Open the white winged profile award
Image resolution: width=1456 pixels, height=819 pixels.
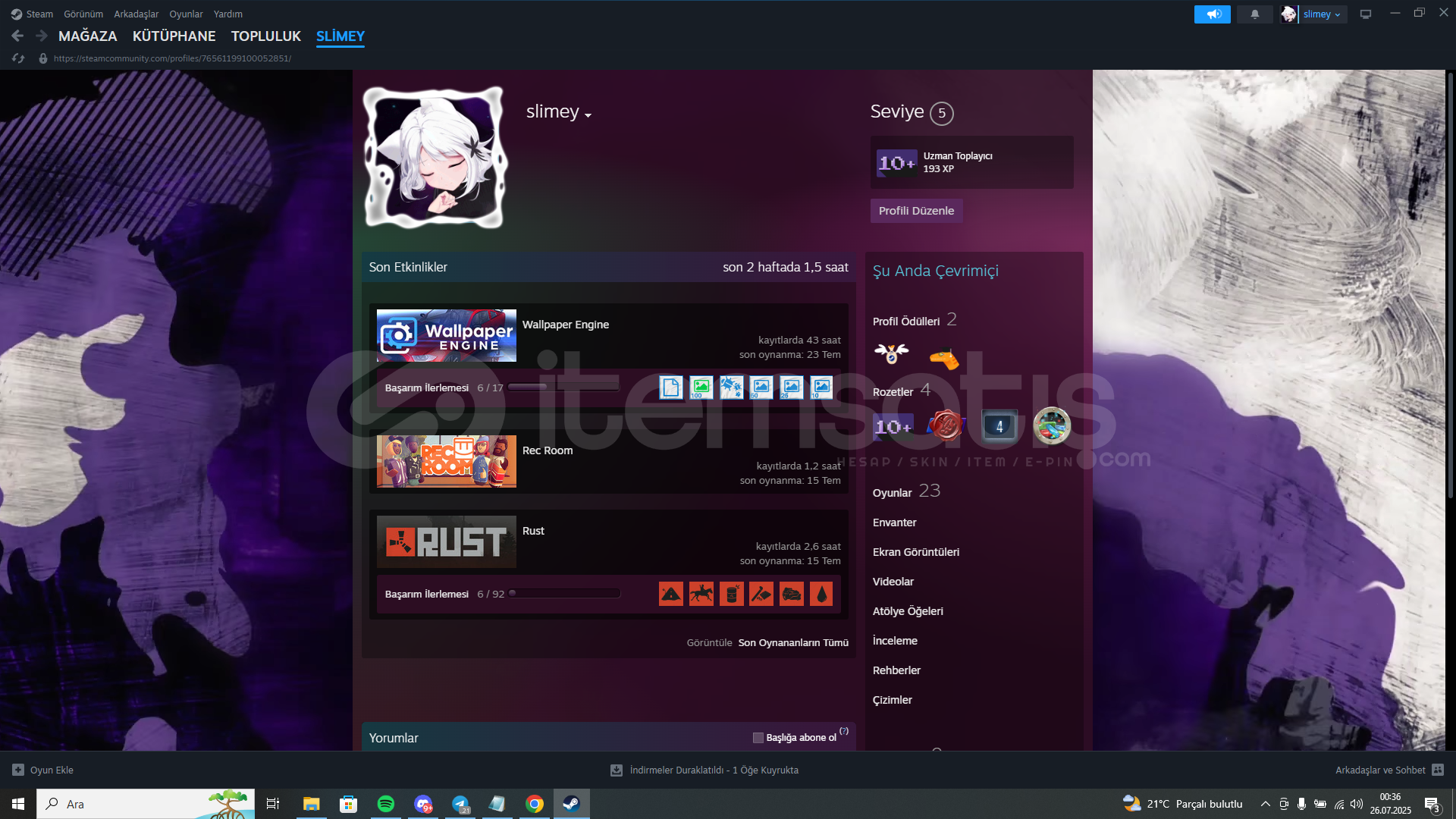coord(891,354)
